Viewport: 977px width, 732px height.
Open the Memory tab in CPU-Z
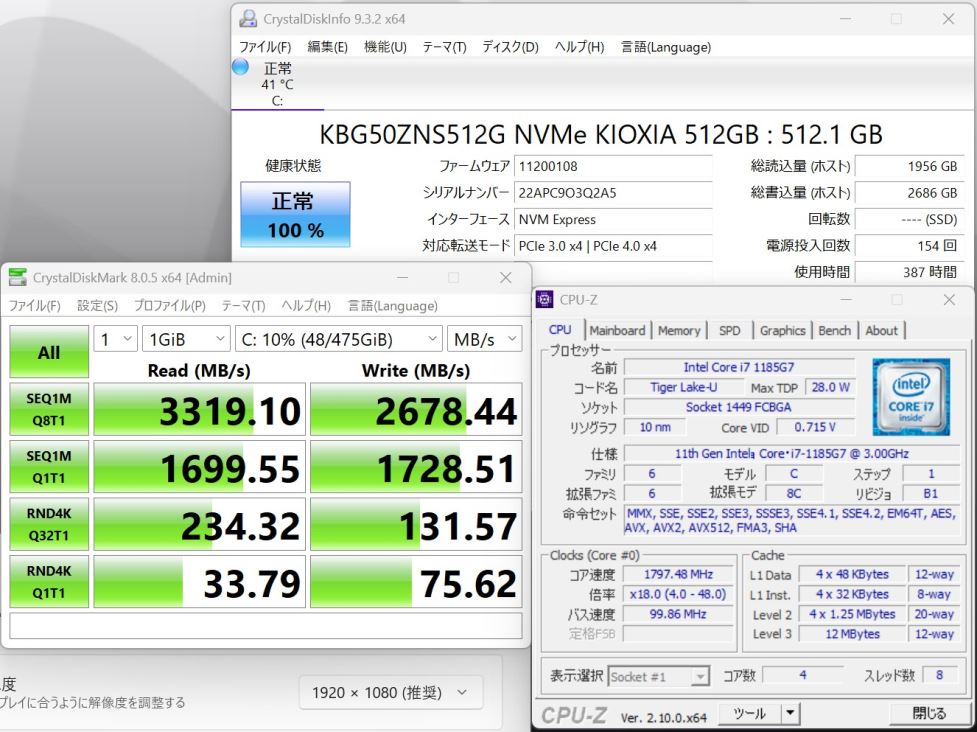coord(679,331)
